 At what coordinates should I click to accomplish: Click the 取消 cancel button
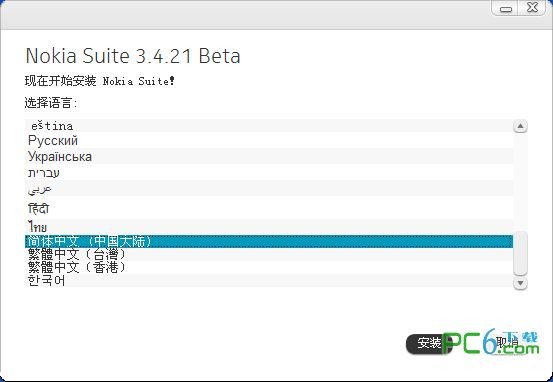[x=507, y=342]
